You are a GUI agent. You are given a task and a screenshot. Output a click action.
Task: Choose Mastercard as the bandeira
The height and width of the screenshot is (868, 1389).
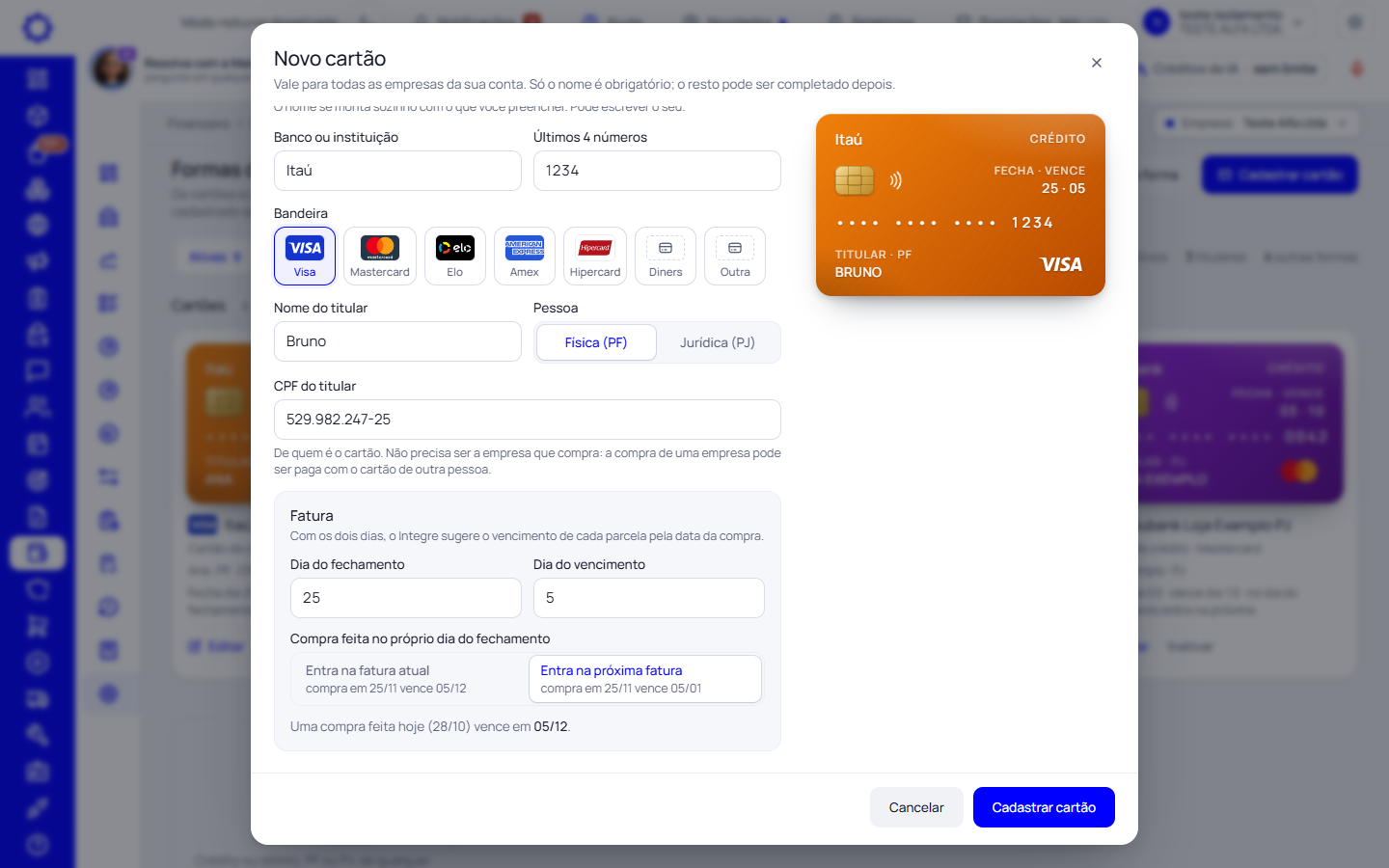pos(380,256)
